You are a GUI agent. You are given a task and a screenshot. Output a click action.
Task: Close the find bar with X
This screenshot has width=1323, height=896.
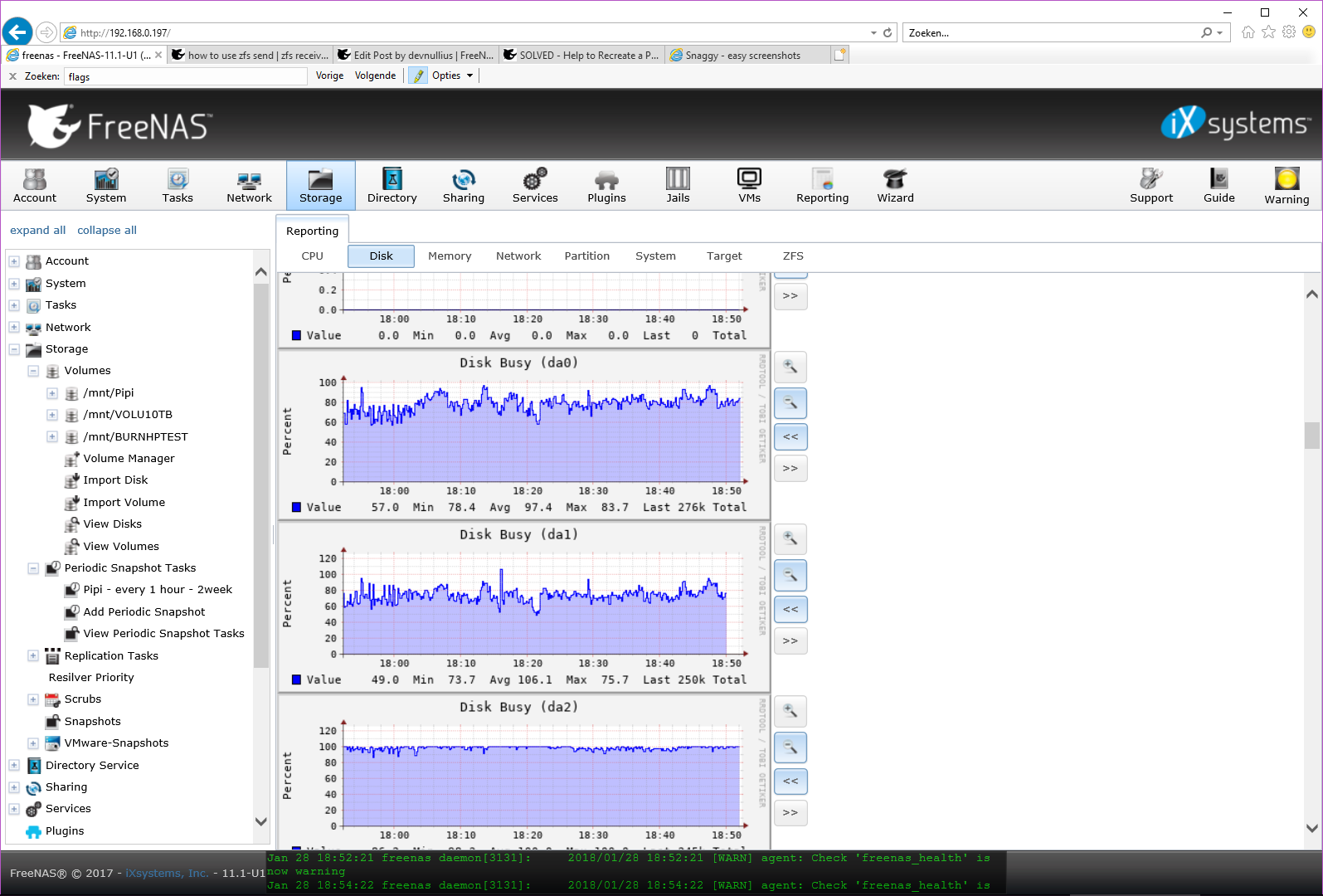pos(12,76)
